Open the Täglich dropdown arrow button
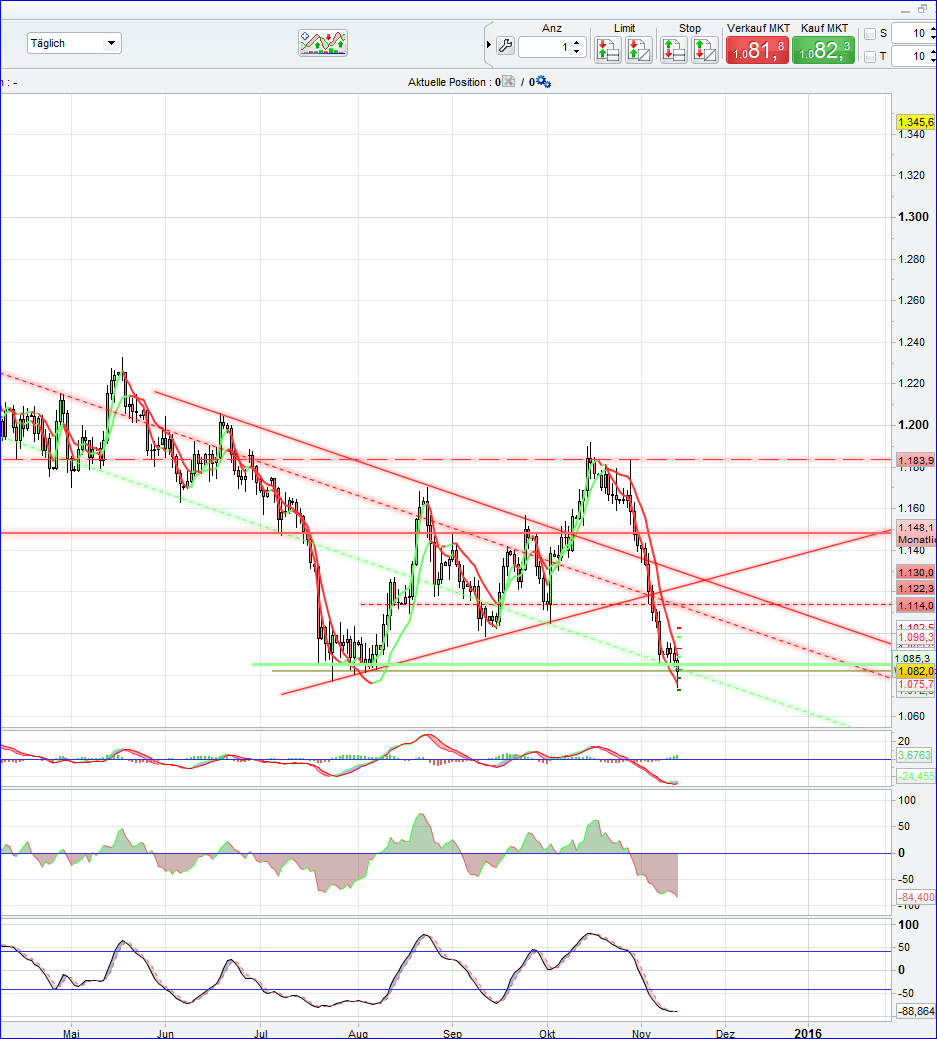Viewport: 937px width, 1039px height. click(x=113, y=43)
